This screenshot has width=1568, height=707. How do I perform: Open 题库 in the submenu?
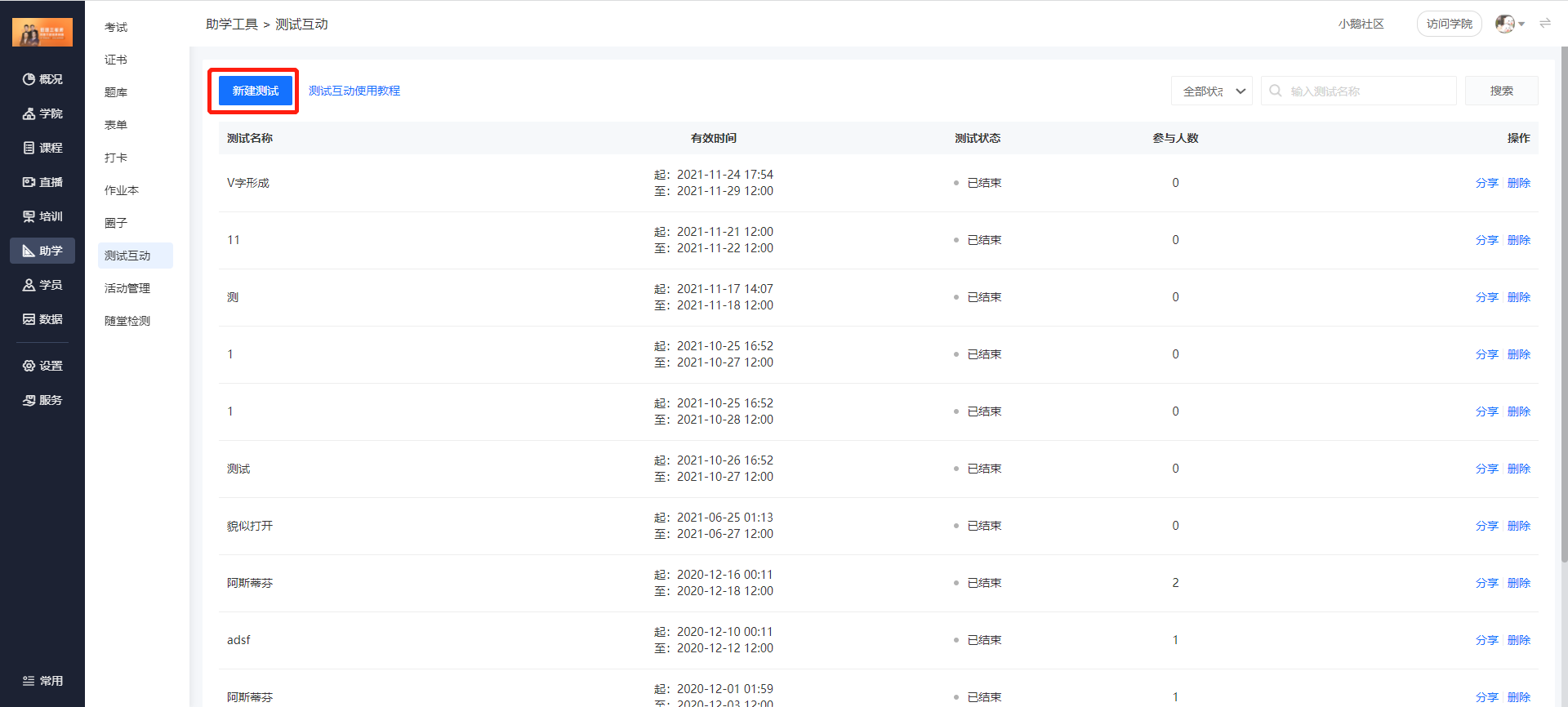click(116, 92)
